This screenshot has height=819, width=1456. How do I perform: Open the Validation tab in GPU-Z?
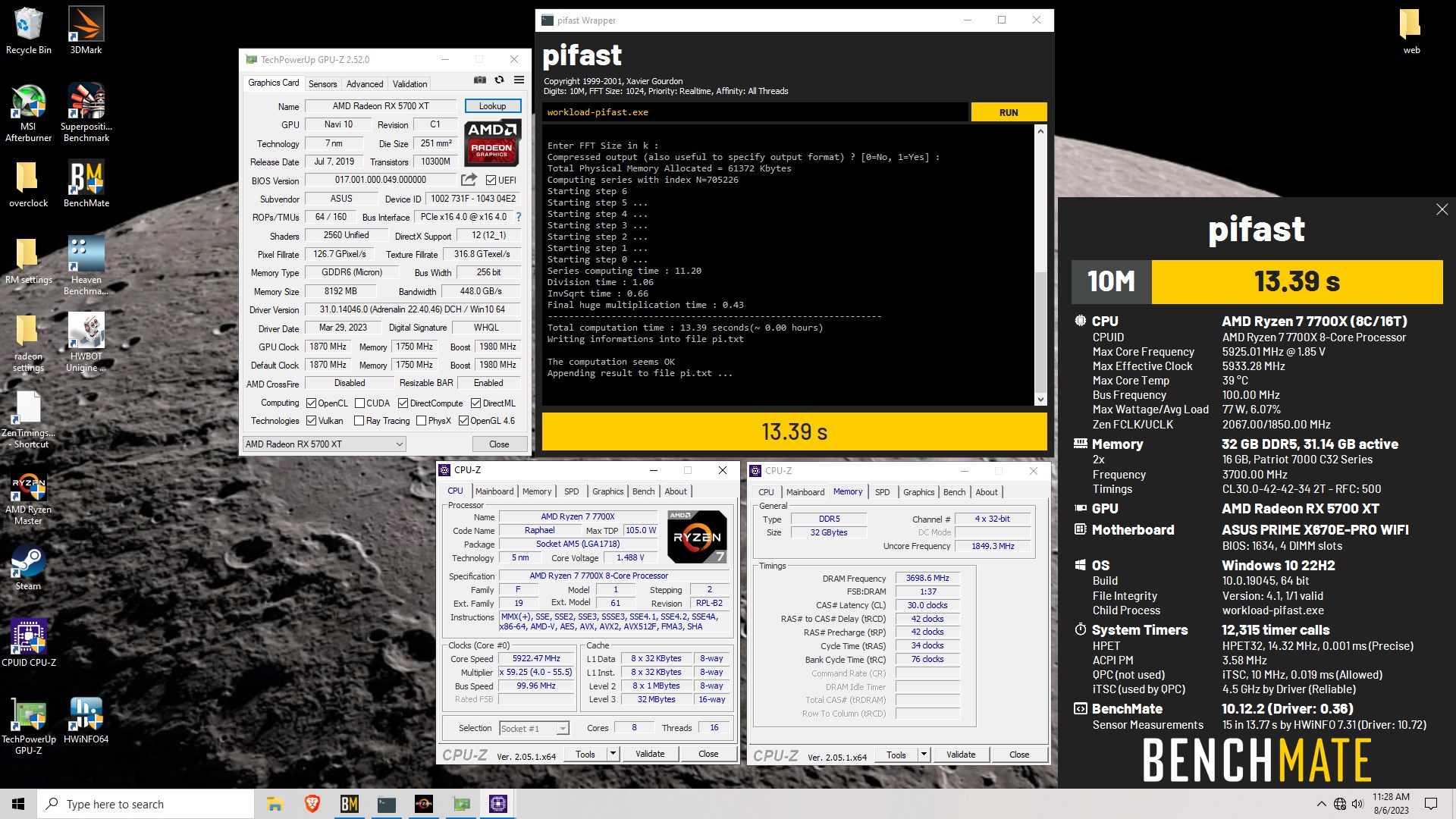click(x=409, y=84)
